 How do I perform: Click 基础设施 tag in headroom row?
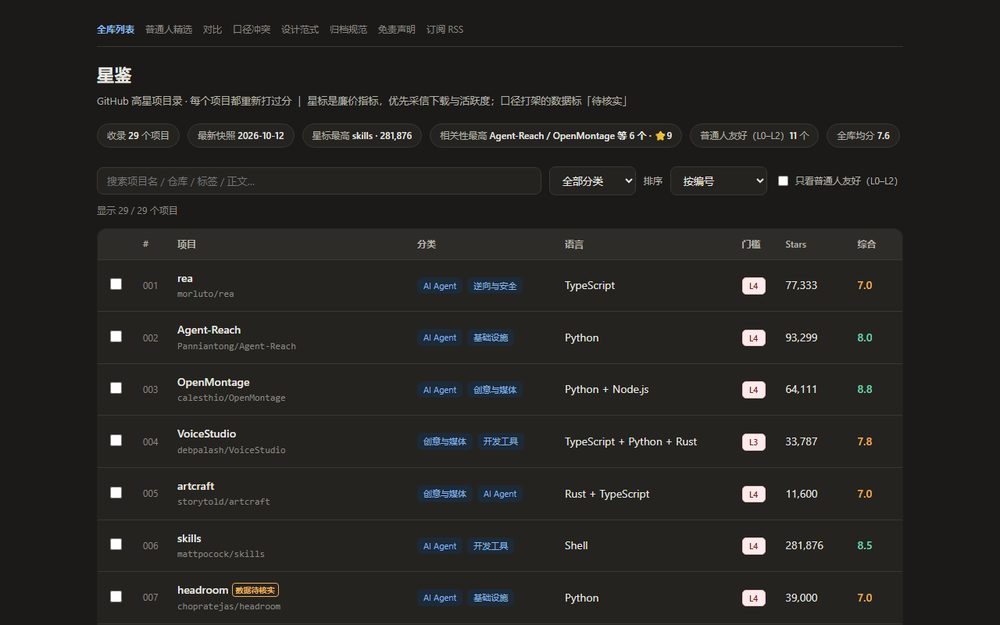tap(490, 598)
